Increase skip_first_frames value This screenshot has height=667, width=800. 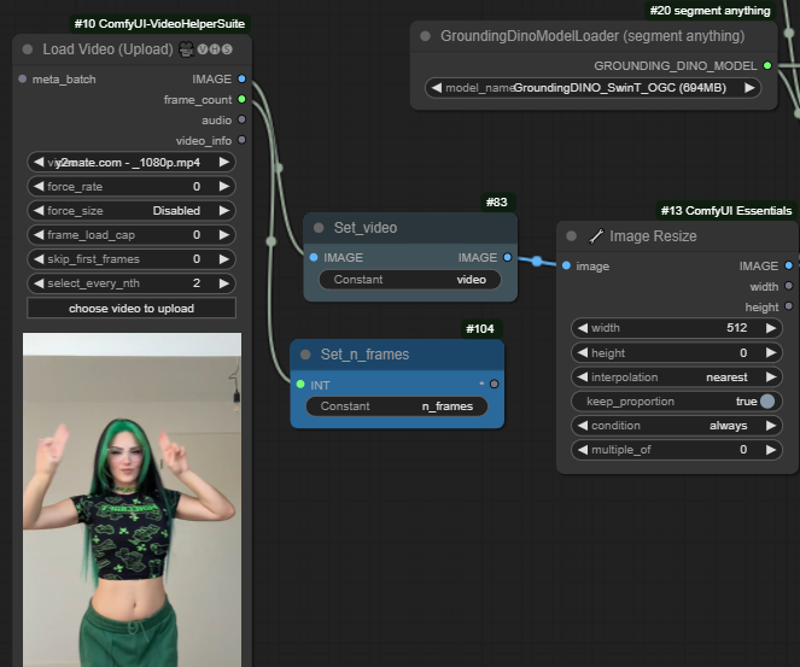click(x=224, y=259)
